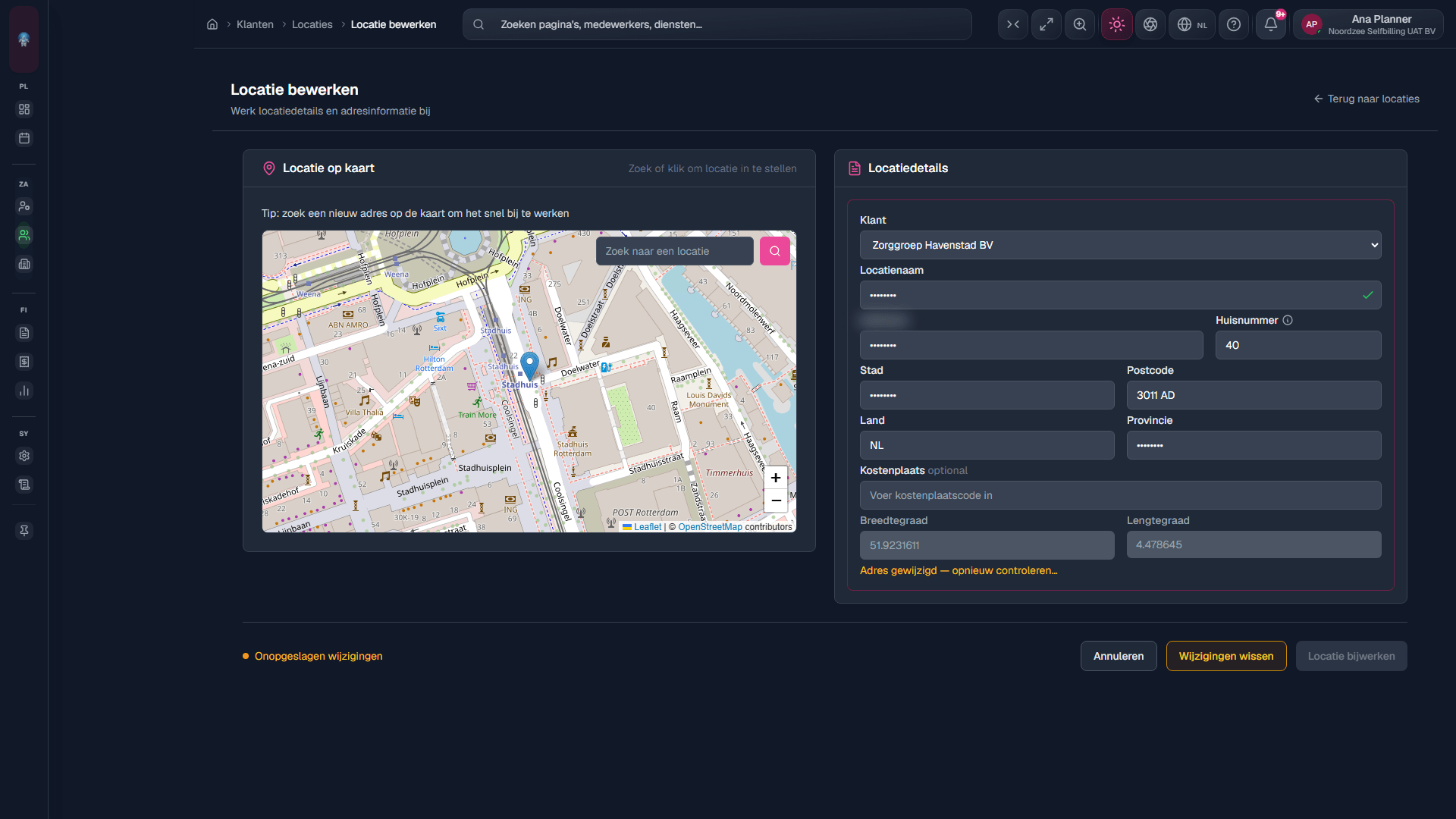This screenshot has width=1456, height=819.
Task: Click the pin icon at sidebar bottom
Action: click(24, 531)
